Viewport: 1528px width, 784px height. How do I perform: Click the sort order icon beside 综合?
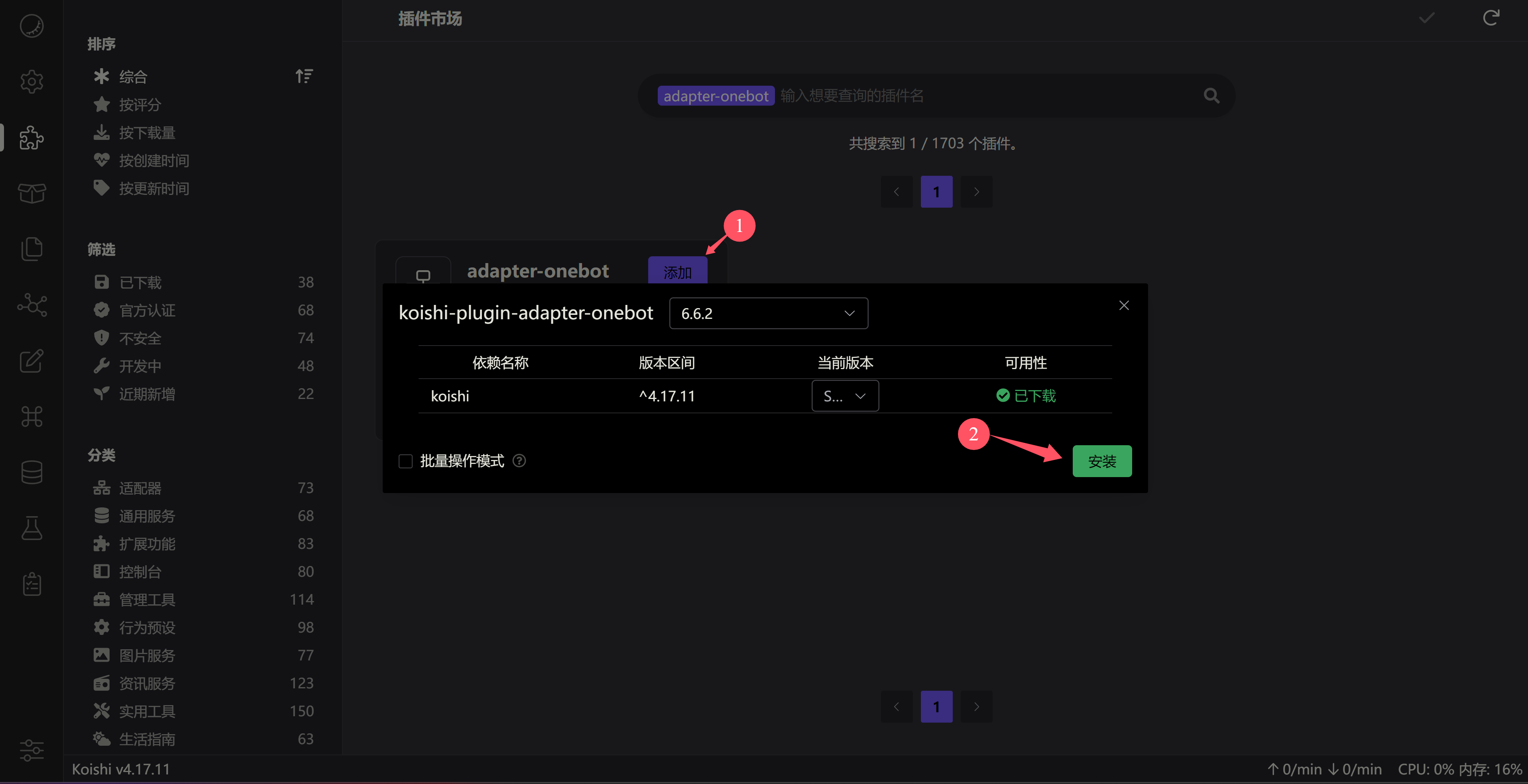pos(304,76)
